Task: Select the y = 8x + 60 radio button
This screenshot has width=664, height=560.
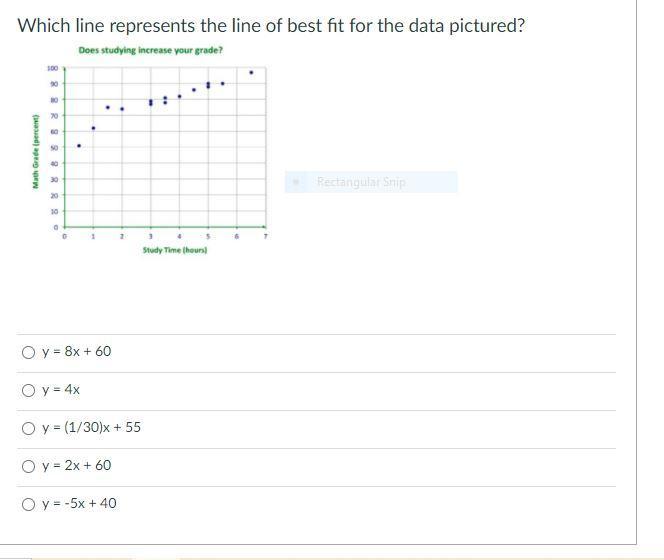Action: point(28,352)
